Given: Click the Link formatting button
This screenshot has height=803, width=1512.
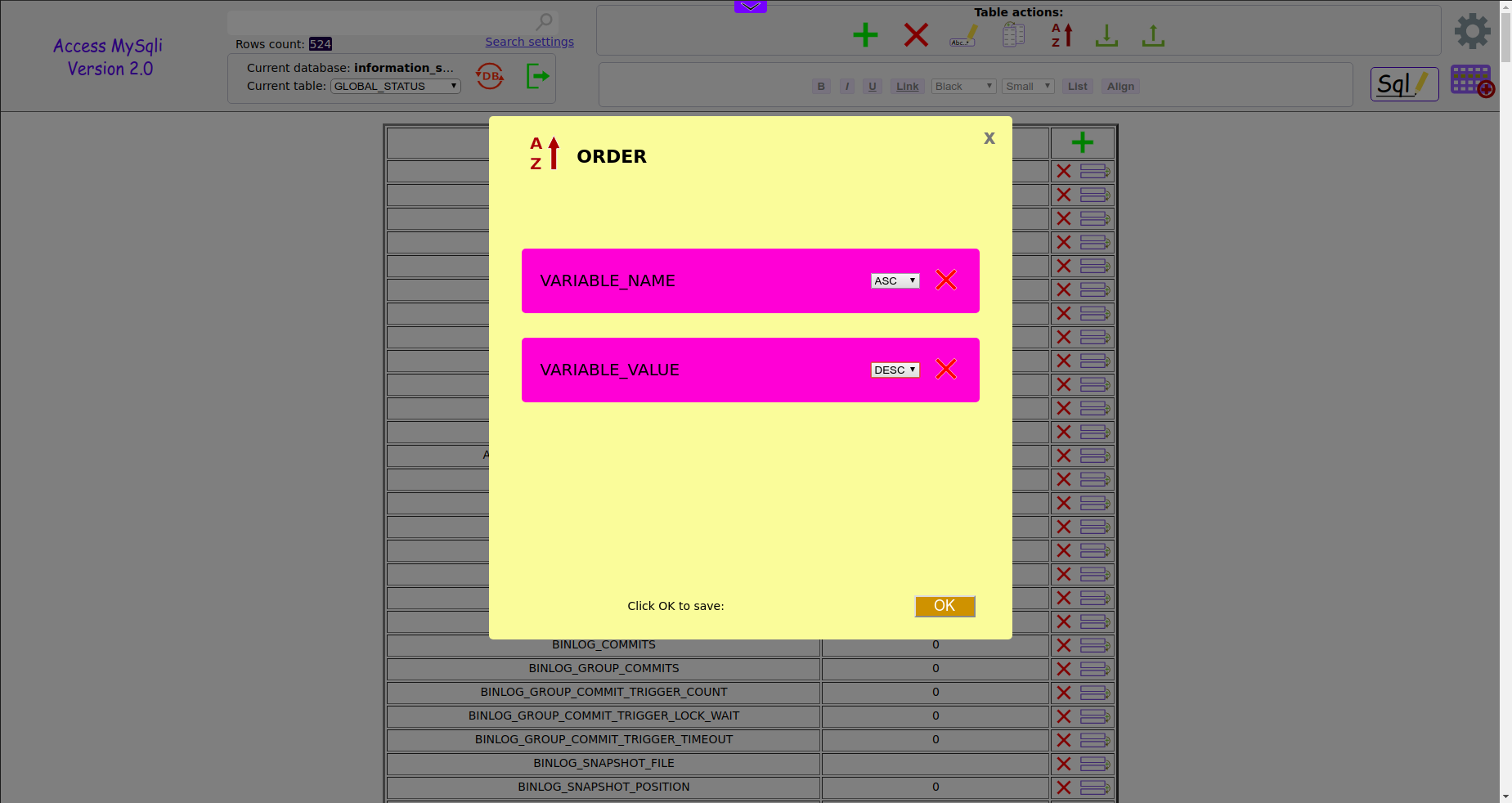Looking at the screenshot, I should pos(908,87).
